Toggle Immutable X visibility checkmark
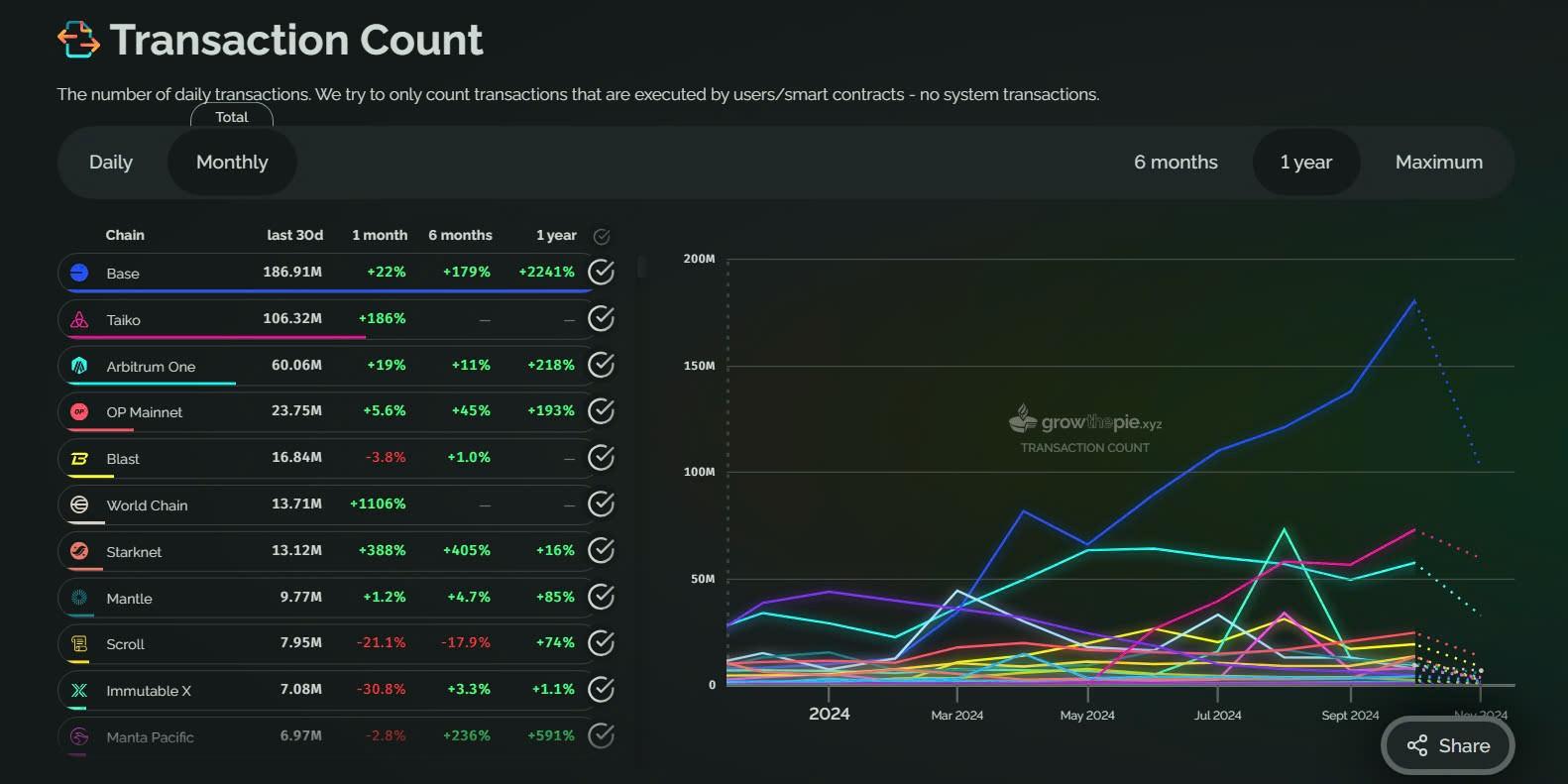Image resolution: width=1568 pixels, height=784 pixels. click(601, 689)
